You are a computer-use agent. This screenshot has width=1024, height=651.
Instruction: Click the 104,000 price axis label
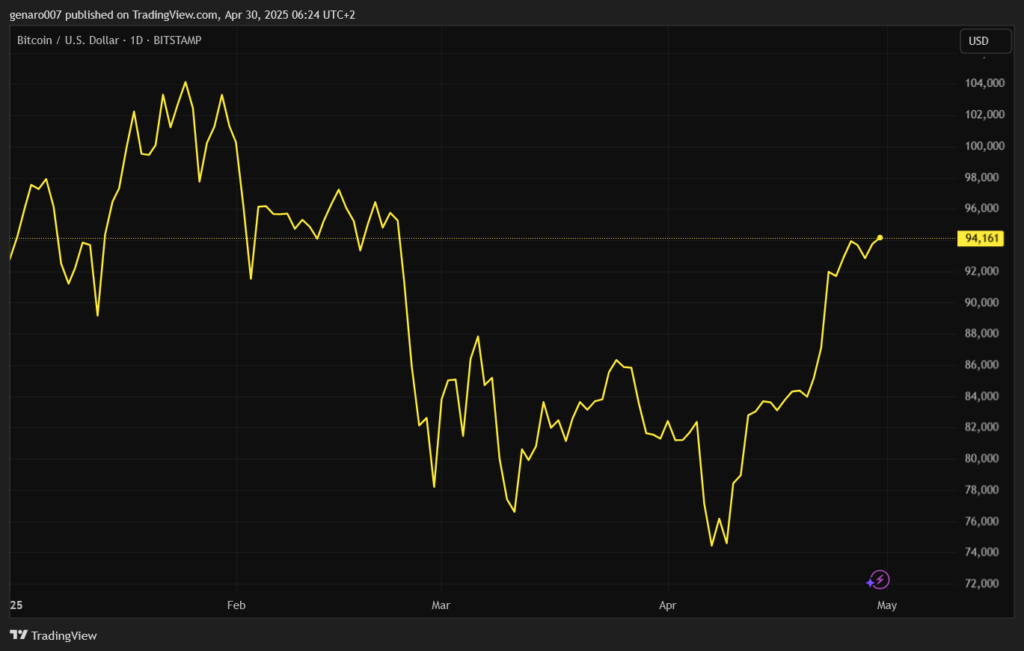pyautogui.click(x=982, y=83)
